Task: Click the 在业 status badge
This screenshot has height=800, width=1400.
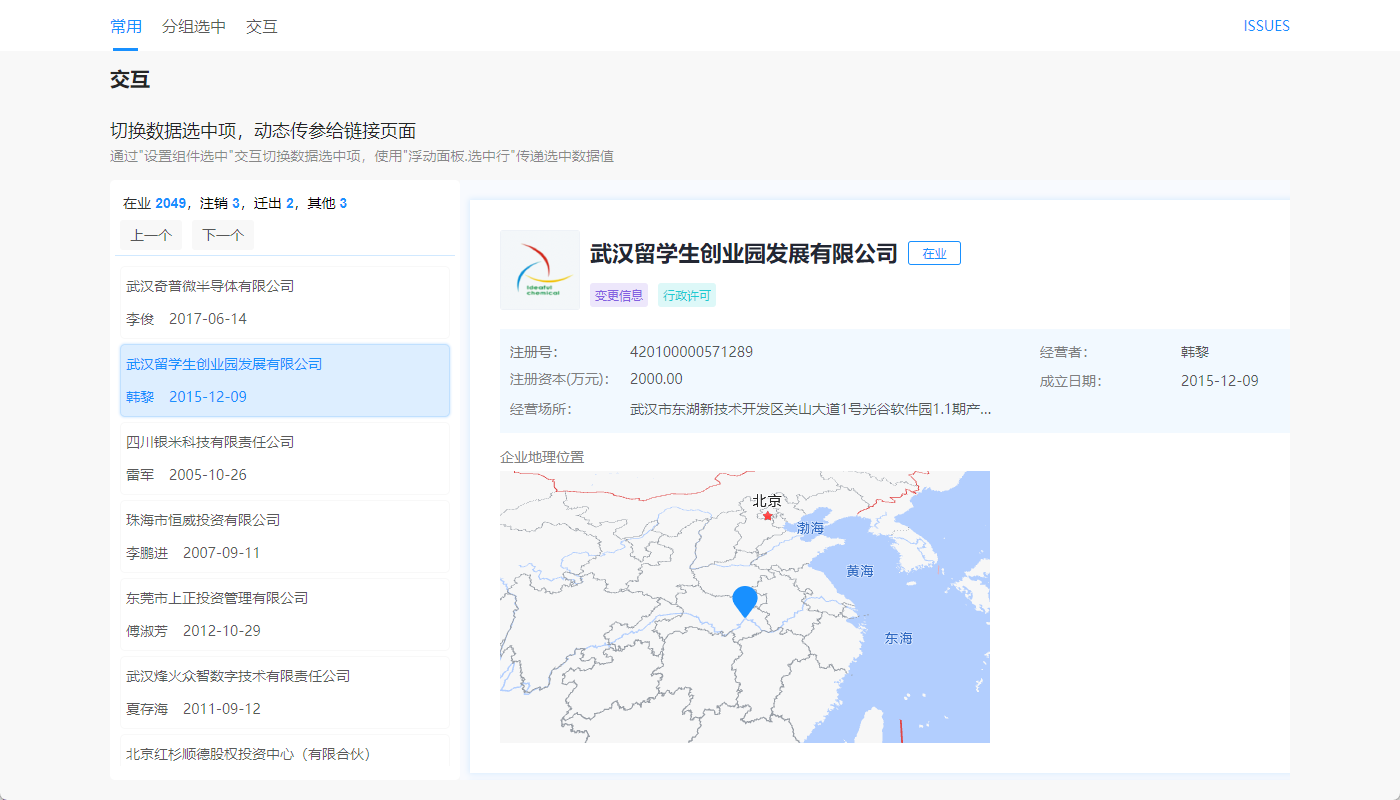Action: pyautogui.click(x=933, y=253)
